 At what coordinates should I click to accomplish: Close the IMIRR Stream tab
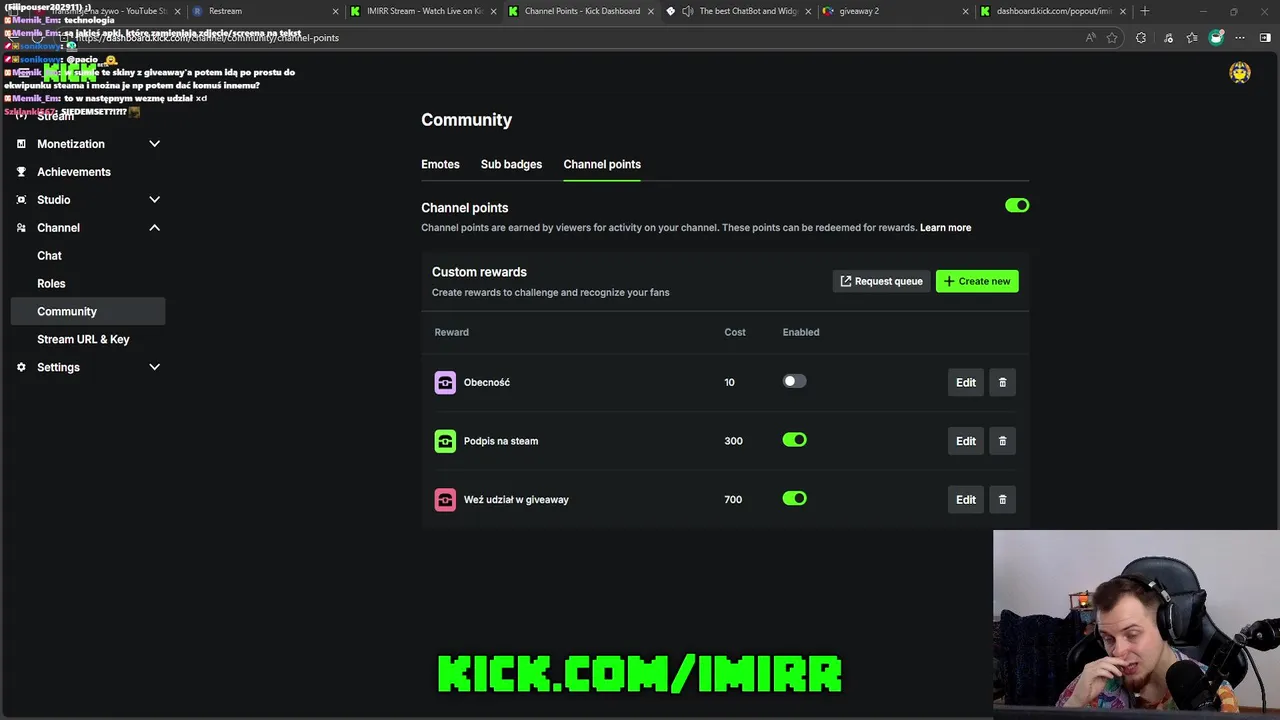coord(493,11)
